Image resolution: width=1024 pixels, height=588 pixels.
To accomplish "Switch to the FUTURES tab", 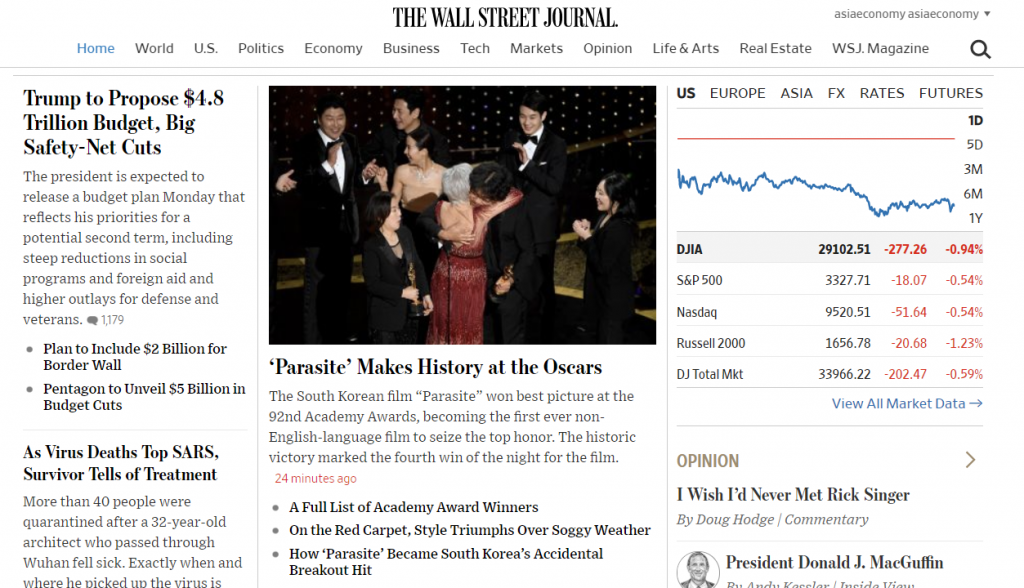I will [950, 93].
